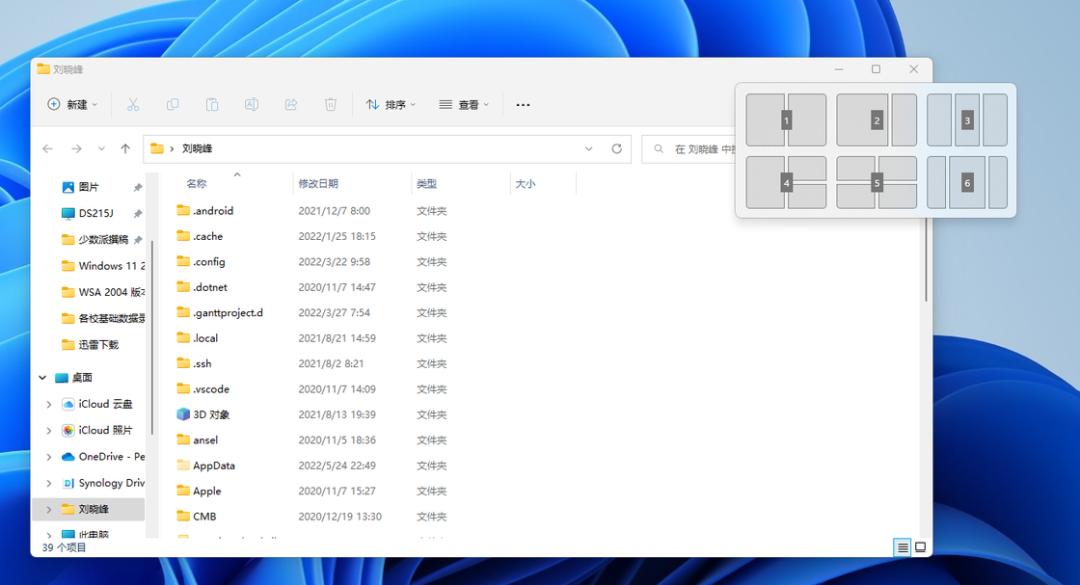Switch to large thumbnails view in status bar
Viewport: 1080px width, 585px height.
tap(921, 547)
